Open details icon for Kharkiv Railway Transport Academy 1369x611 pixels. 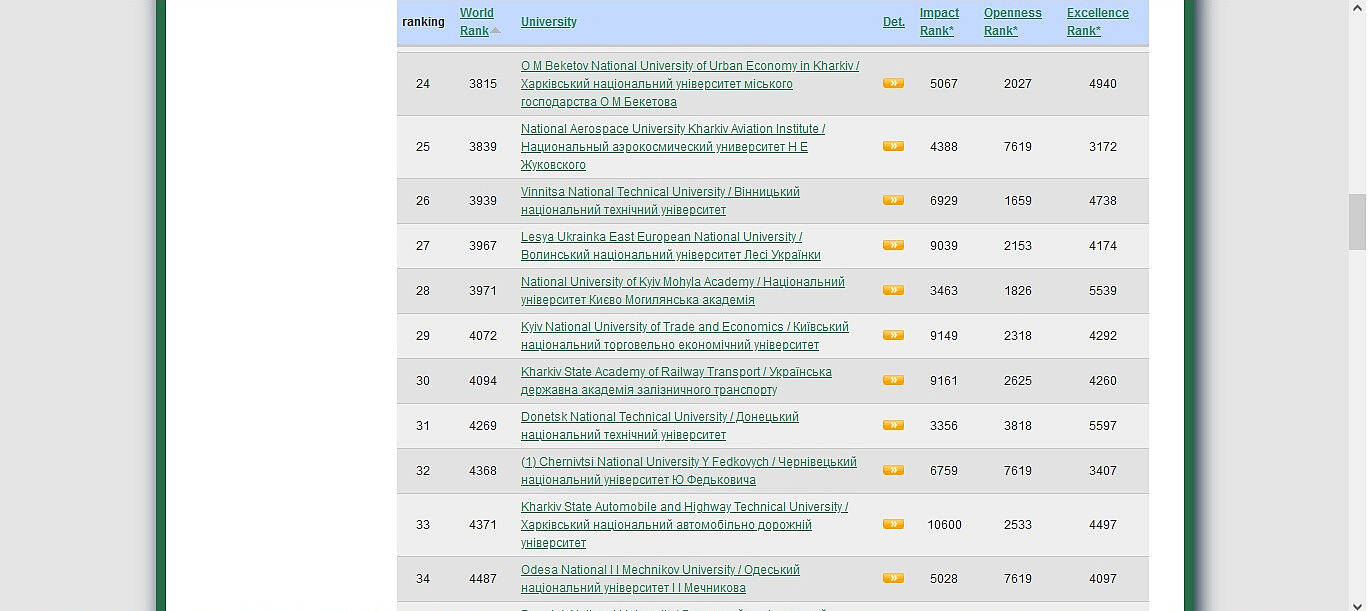click(893, 380)
